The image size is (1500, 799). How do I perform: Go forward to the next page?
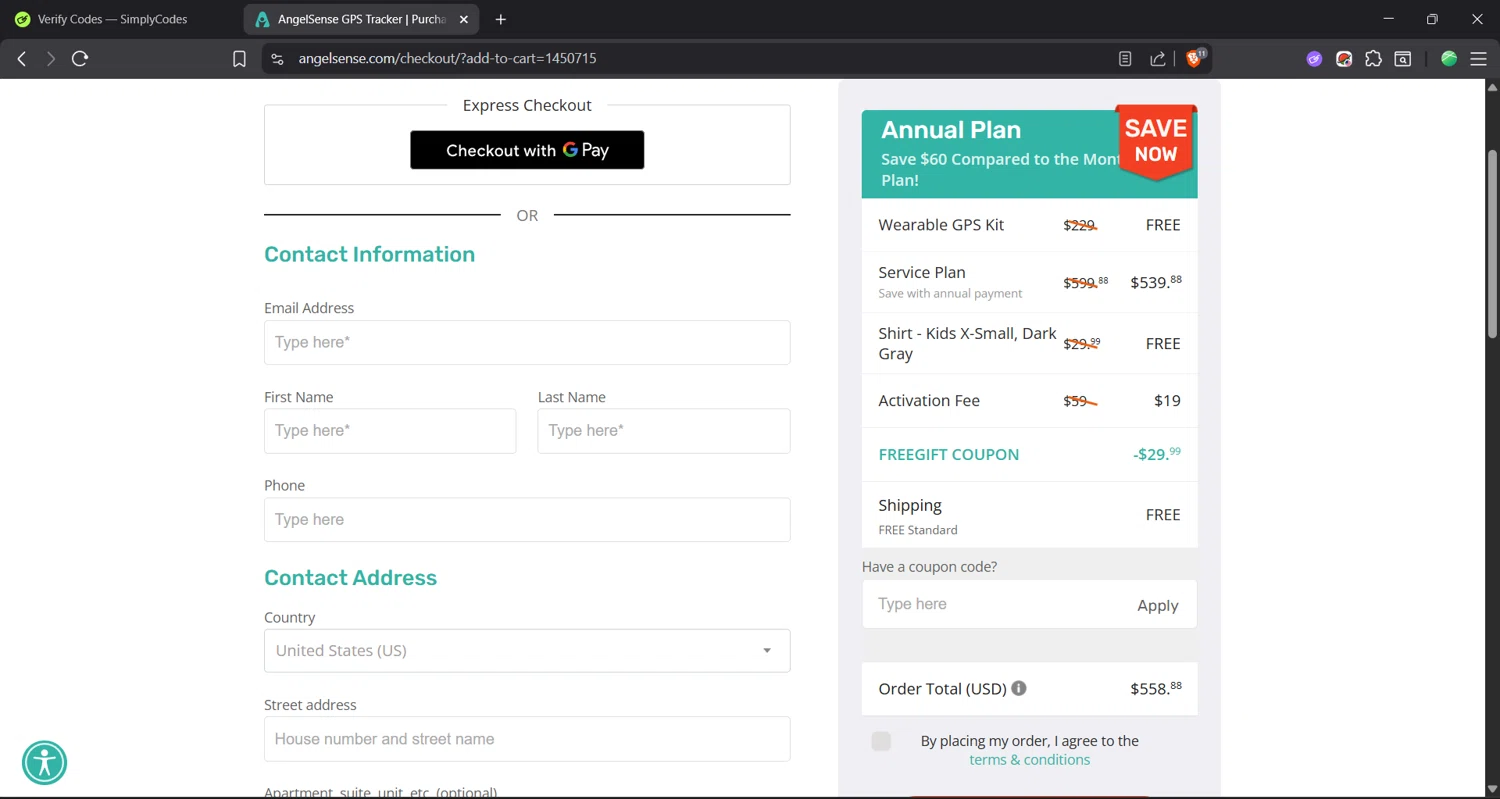[51, 59]
